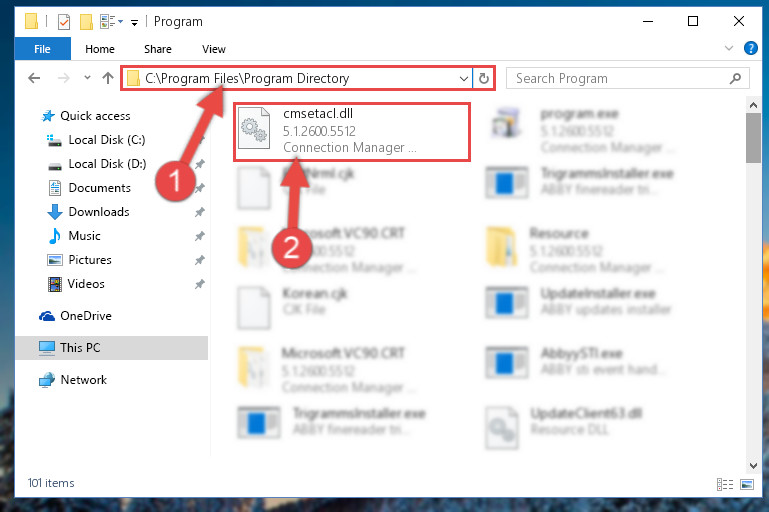Select the AbbyySTI.exe file
769x512 pixels.
pos(575,361)
